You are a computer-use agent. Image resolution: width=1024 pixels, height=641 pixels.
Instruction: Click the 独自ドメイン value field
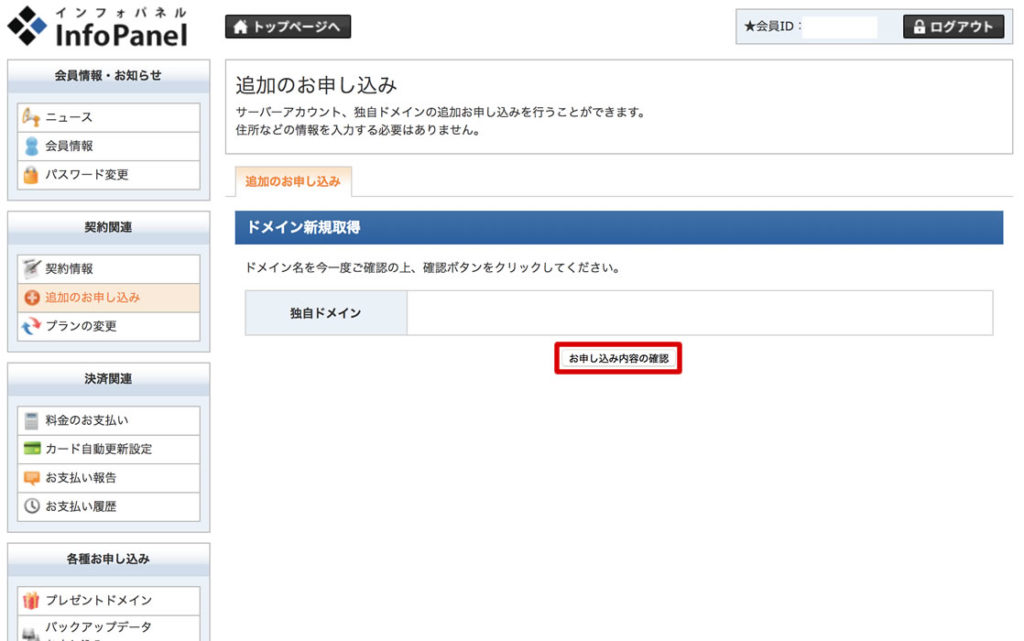699,313
